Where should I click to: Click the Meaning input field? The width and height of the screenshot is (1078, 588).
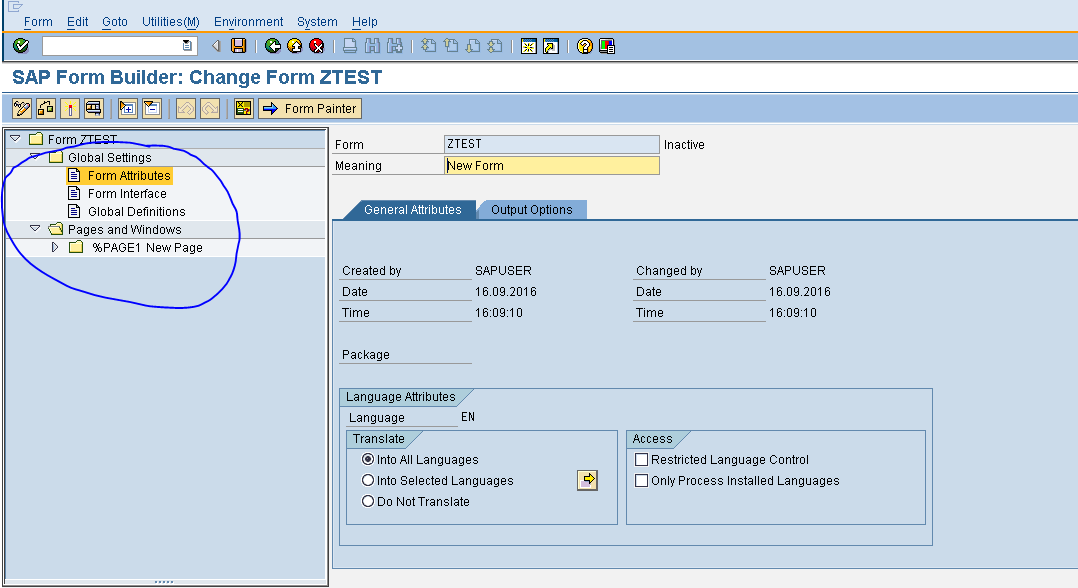click(x=550, y=165)
